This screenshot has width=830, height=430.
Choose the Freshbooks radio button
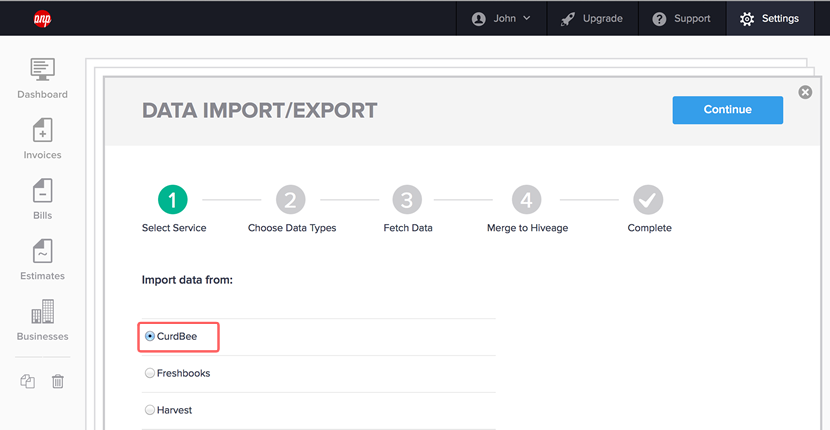click(x=150, y=373)
